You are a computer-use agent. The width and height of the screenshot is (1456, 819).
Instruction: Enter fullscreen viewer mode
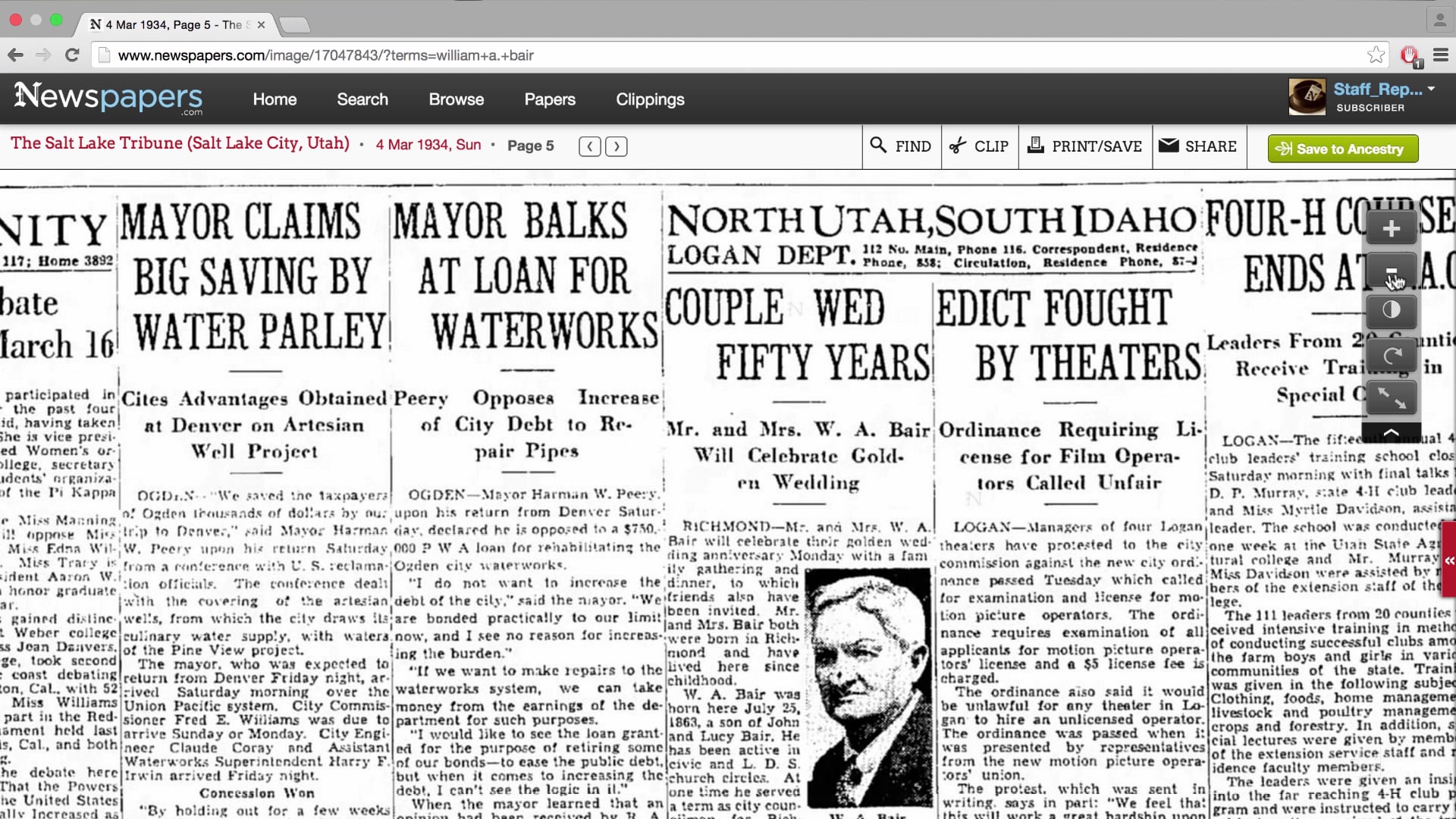tap(1391, 397)
